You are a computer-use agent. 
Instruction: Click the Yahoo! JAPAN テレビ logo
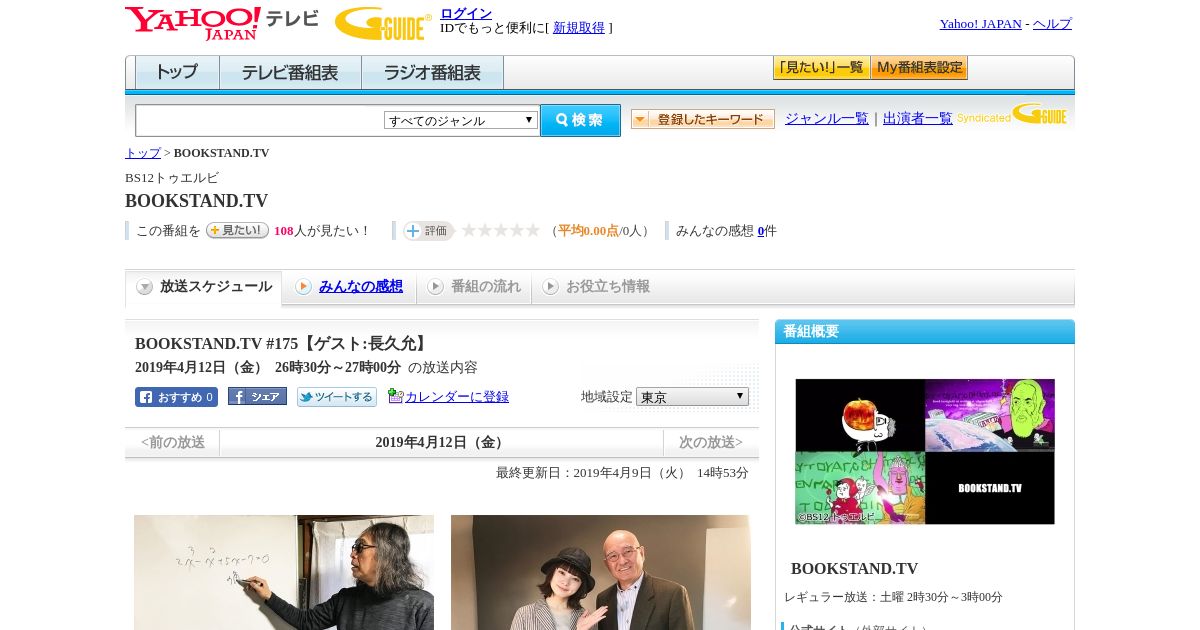221,23
